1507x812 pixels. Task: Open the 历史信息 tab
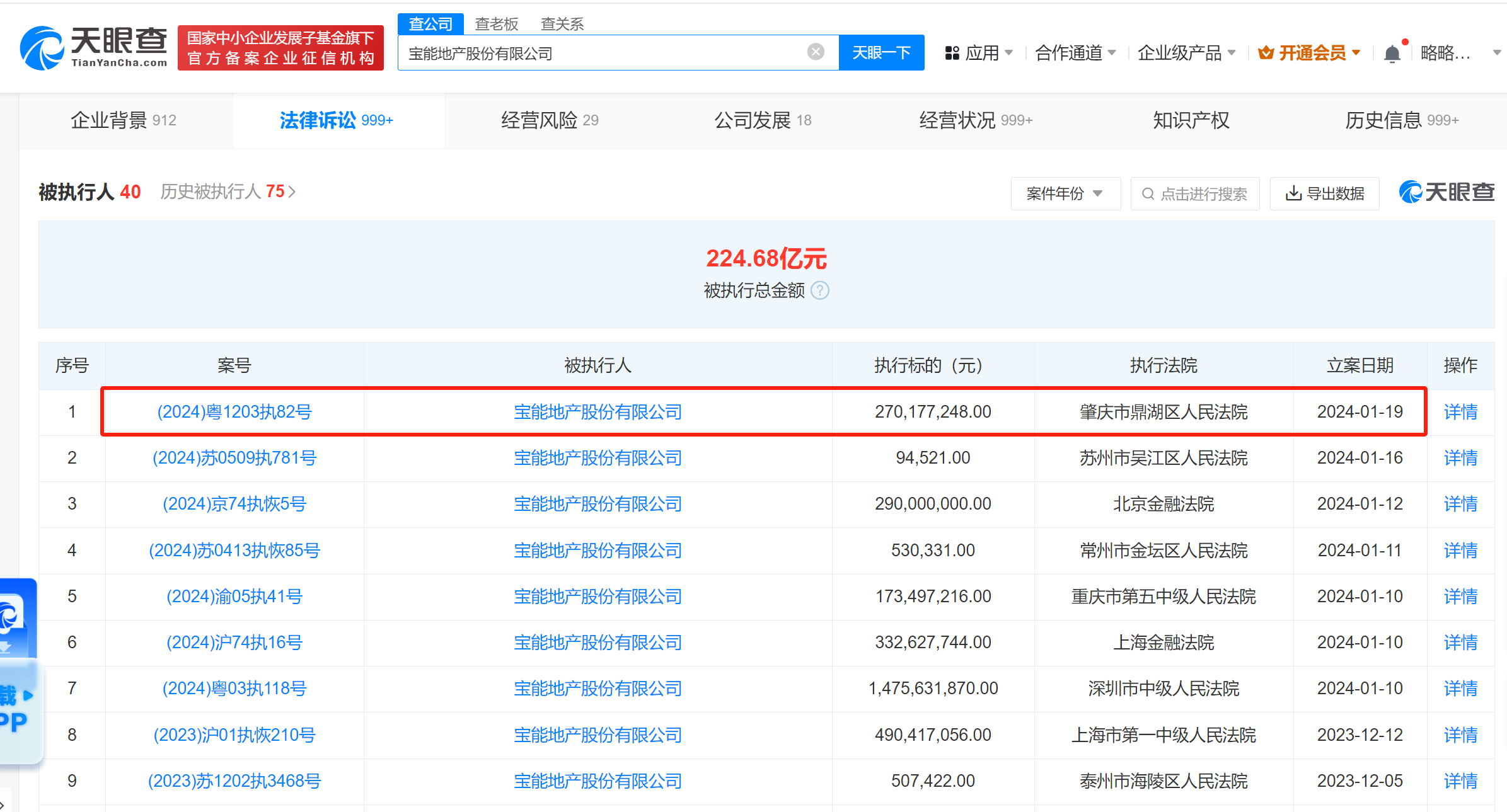1402,120
